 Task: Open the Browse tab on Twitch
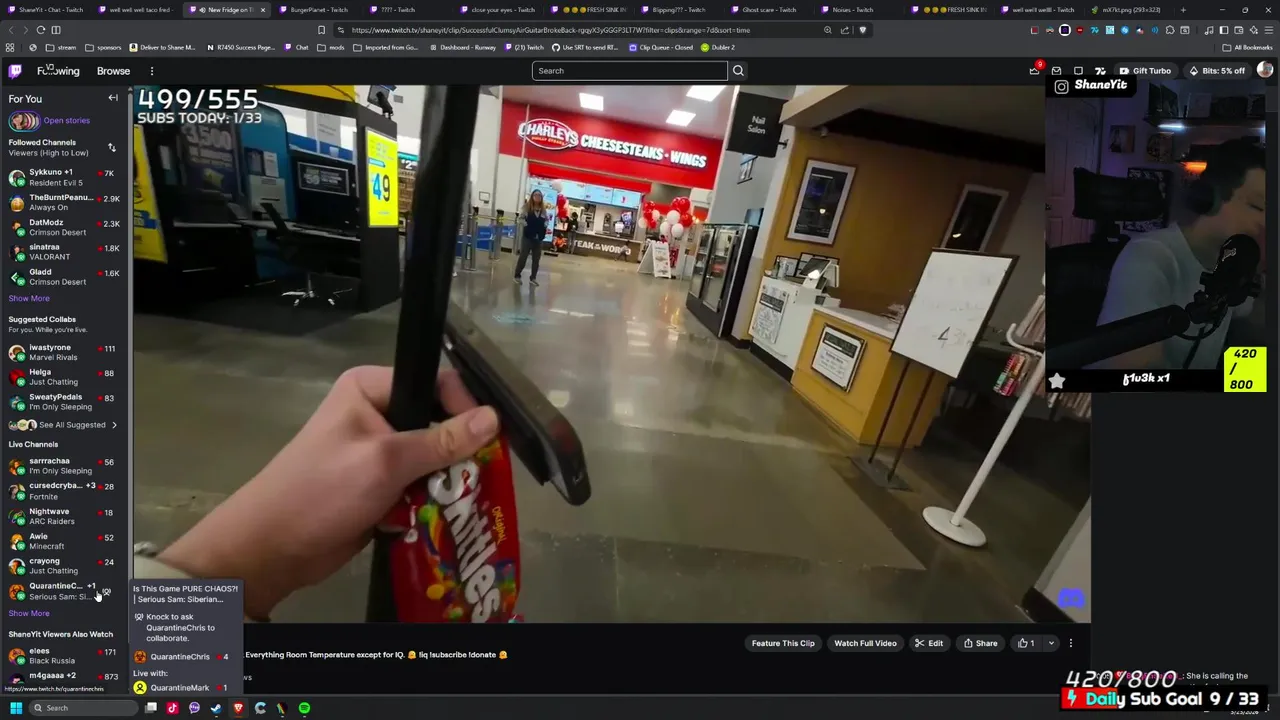113,71
